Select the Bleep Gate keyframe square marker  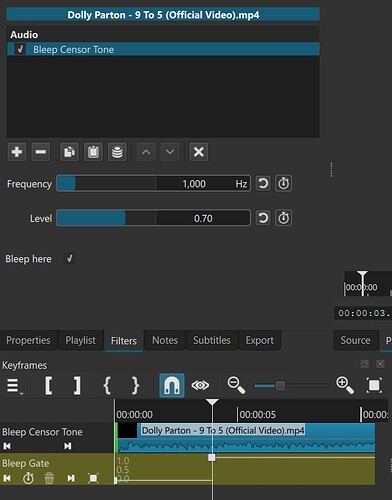(x=212, y=458)
